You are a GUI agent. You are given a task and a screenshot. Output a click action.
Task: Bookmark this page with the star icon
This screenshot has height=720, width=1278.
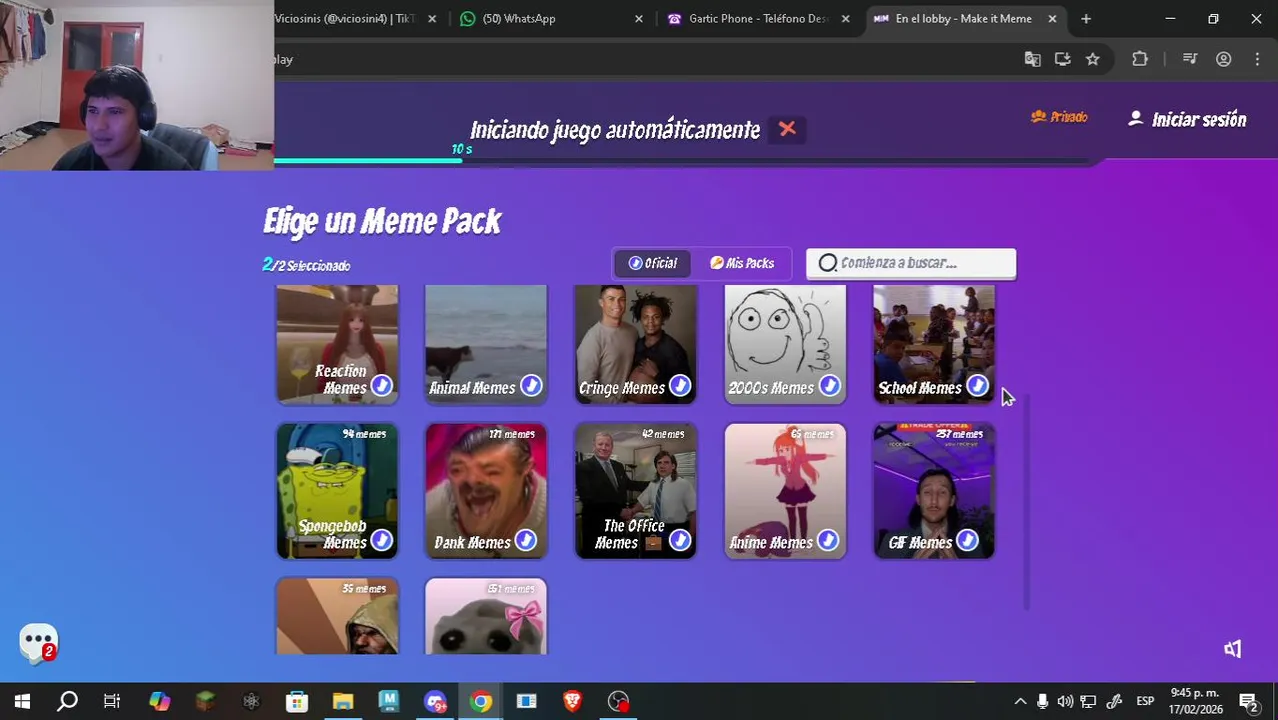(x=1093, y=59)
